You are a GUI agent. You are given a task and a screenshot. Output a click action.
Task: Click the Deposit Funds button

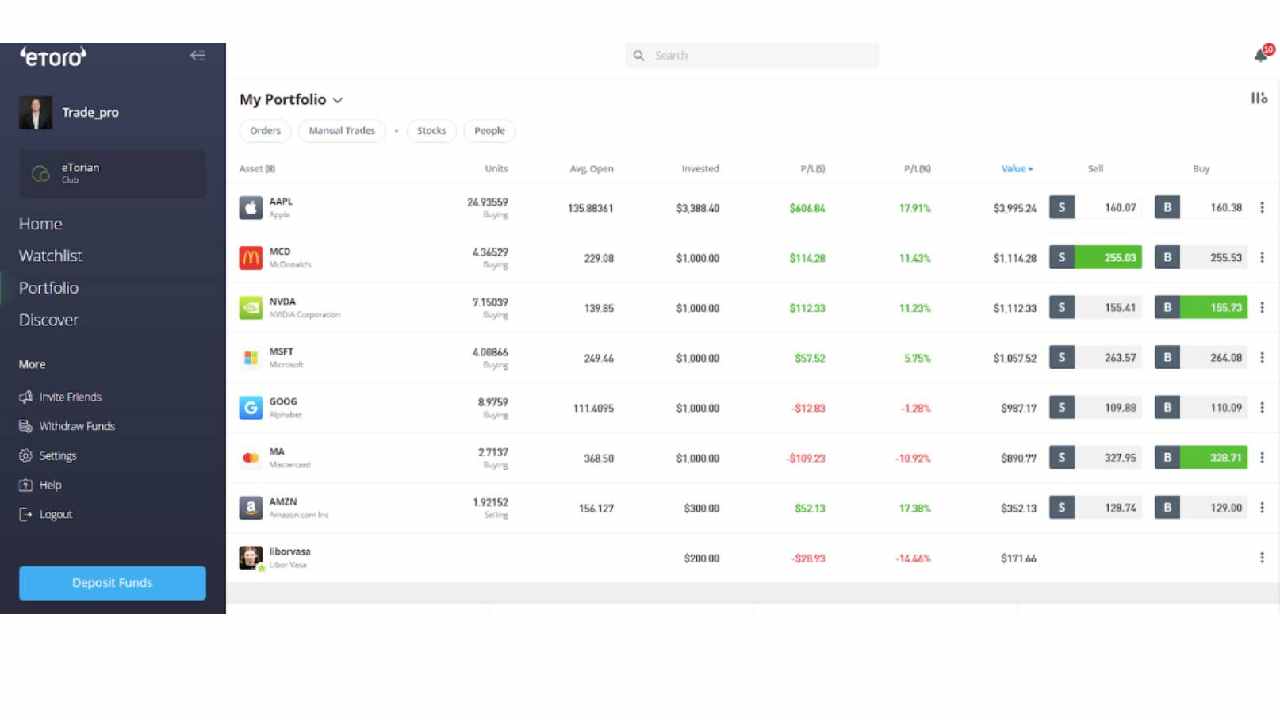click(x=112, y=583)
